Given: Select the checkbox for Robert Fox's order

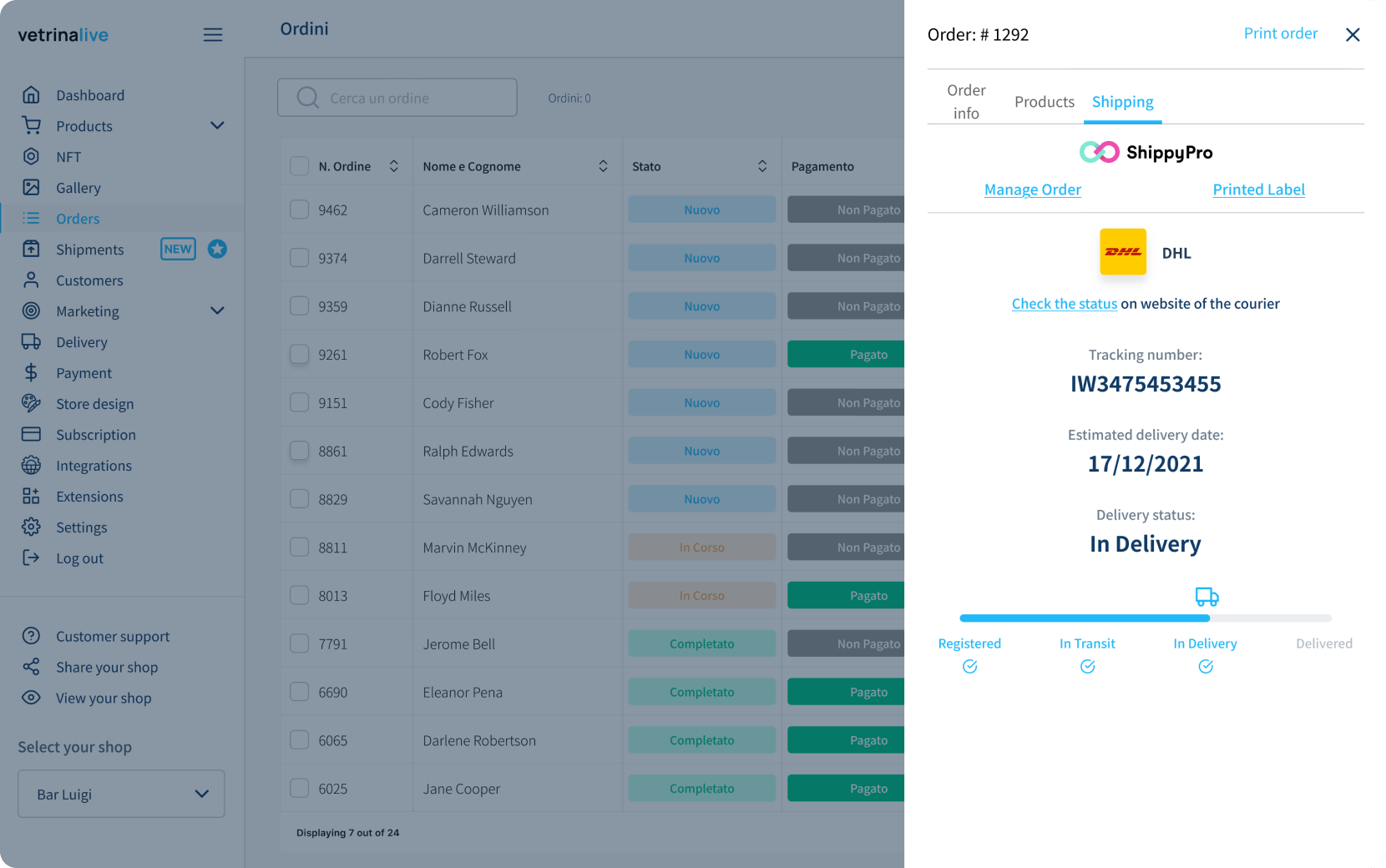Looking at the screenshot, I should pyautogui.click(x=299, y=355).
